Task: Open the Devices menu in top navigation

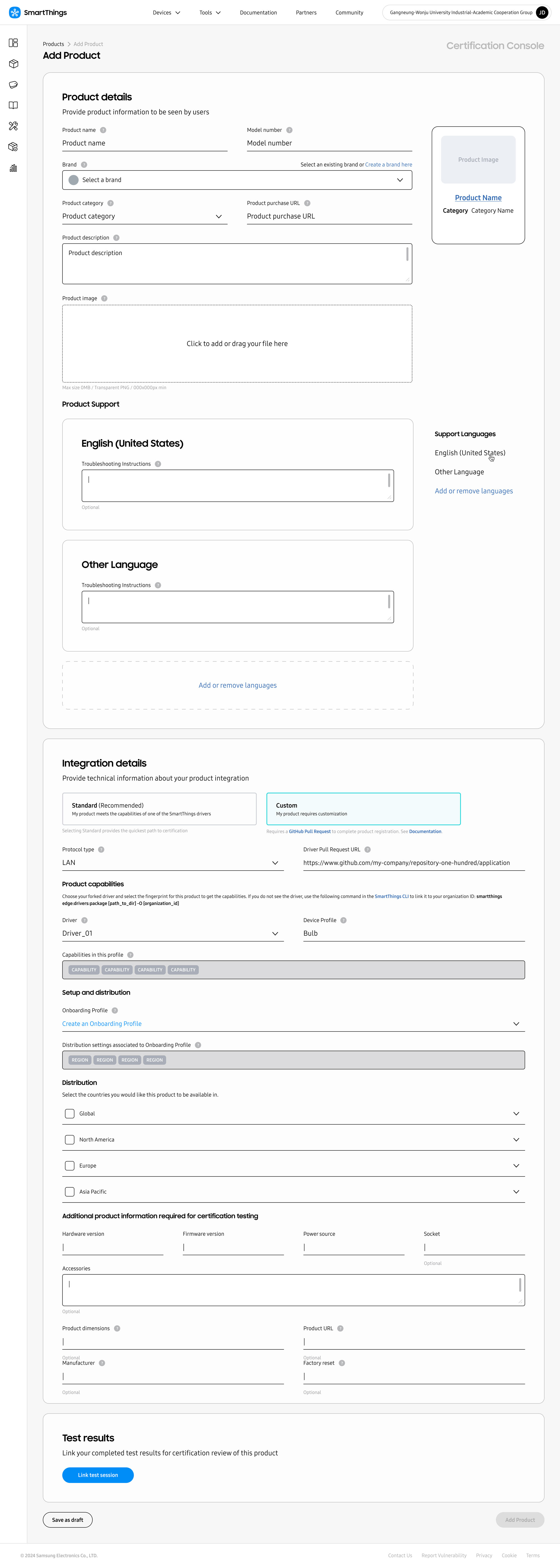Action: coord(166,12)
